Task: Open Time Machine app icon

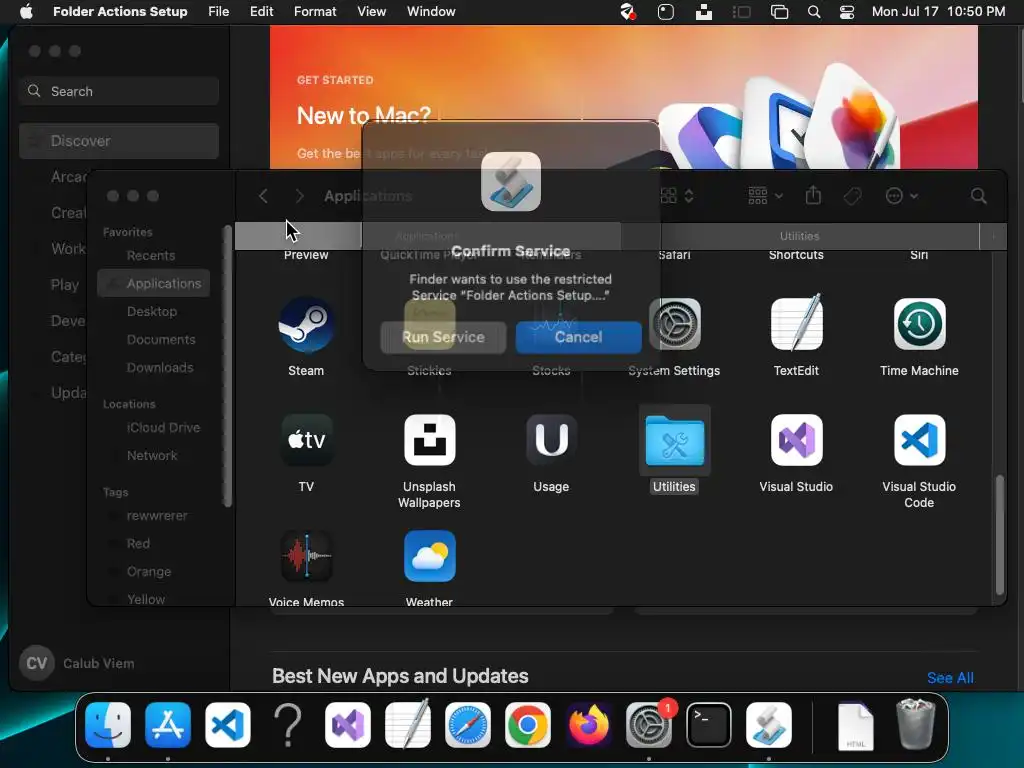Action: [x=919, y=324]
